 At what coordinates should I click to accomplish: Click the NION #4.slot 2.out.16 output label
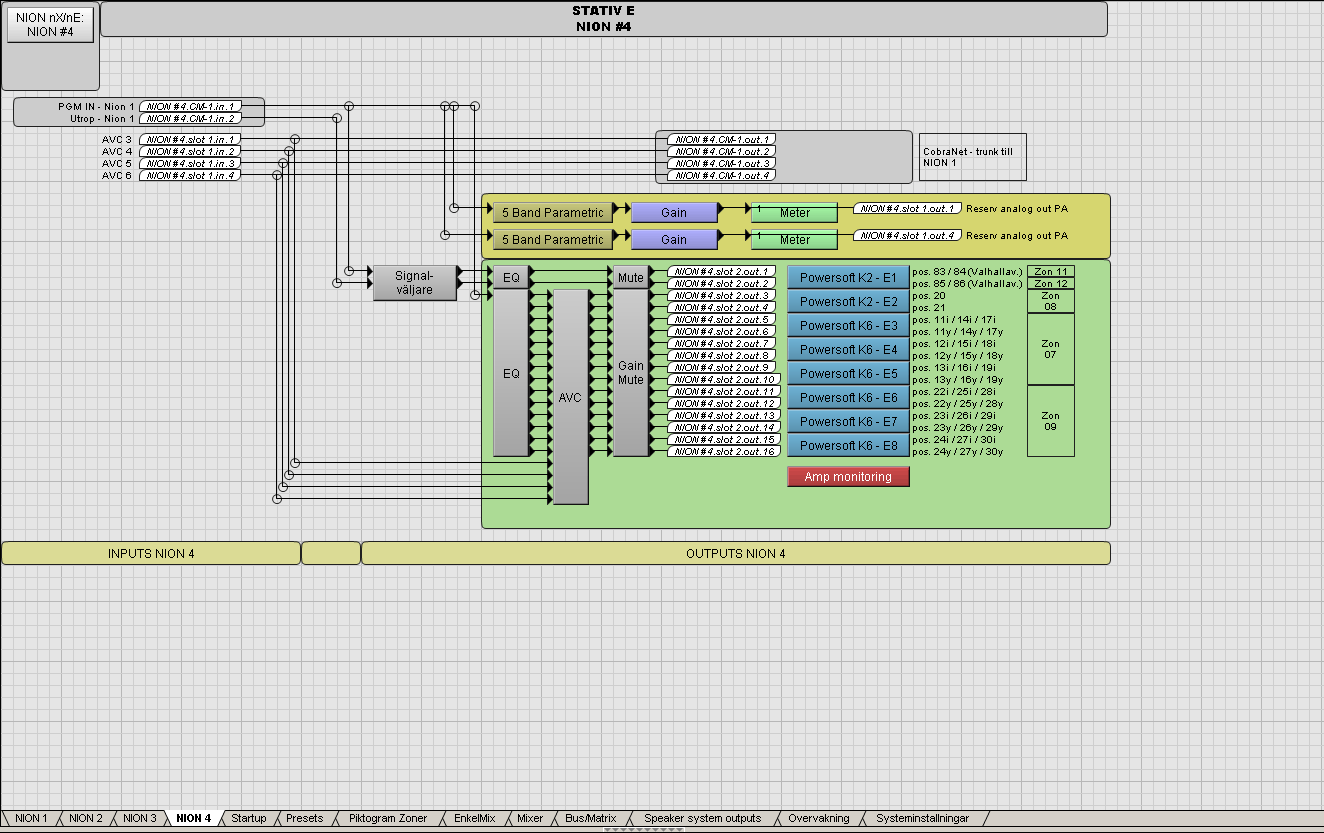pyautogui.click(x=723, y=452)
